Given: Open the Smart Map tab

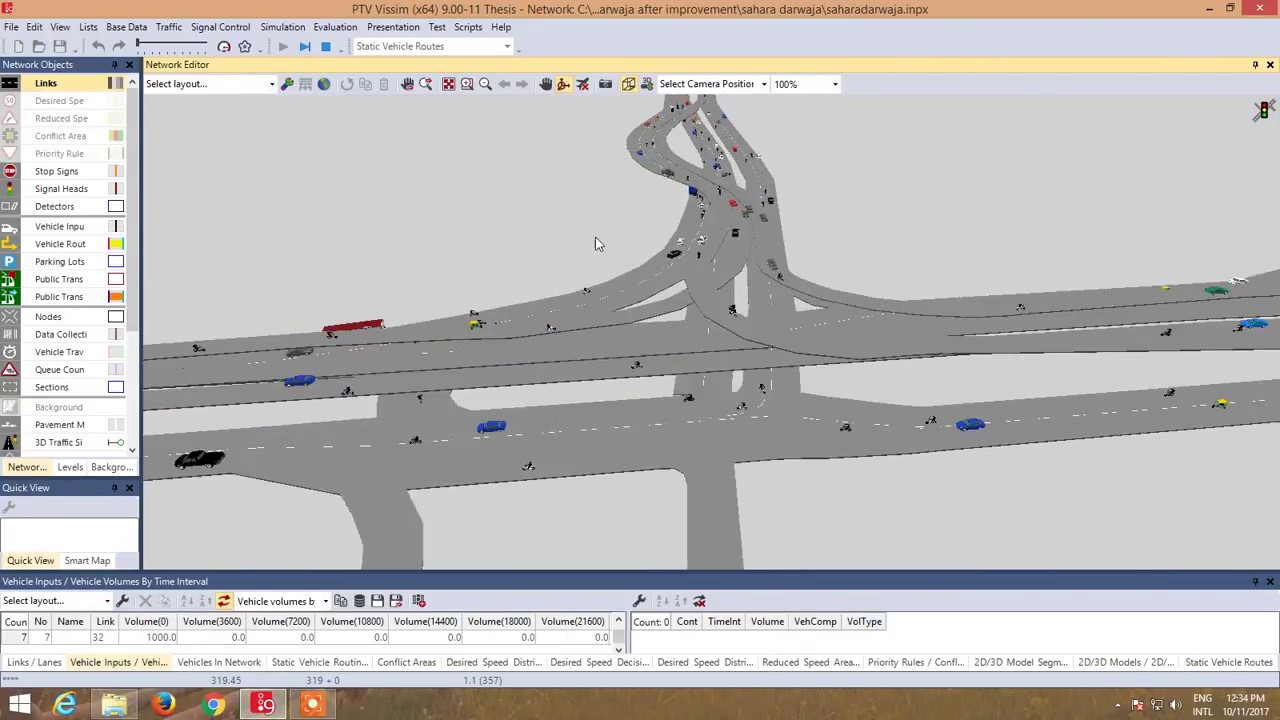Looking at the screenshot, I should 87,561.
